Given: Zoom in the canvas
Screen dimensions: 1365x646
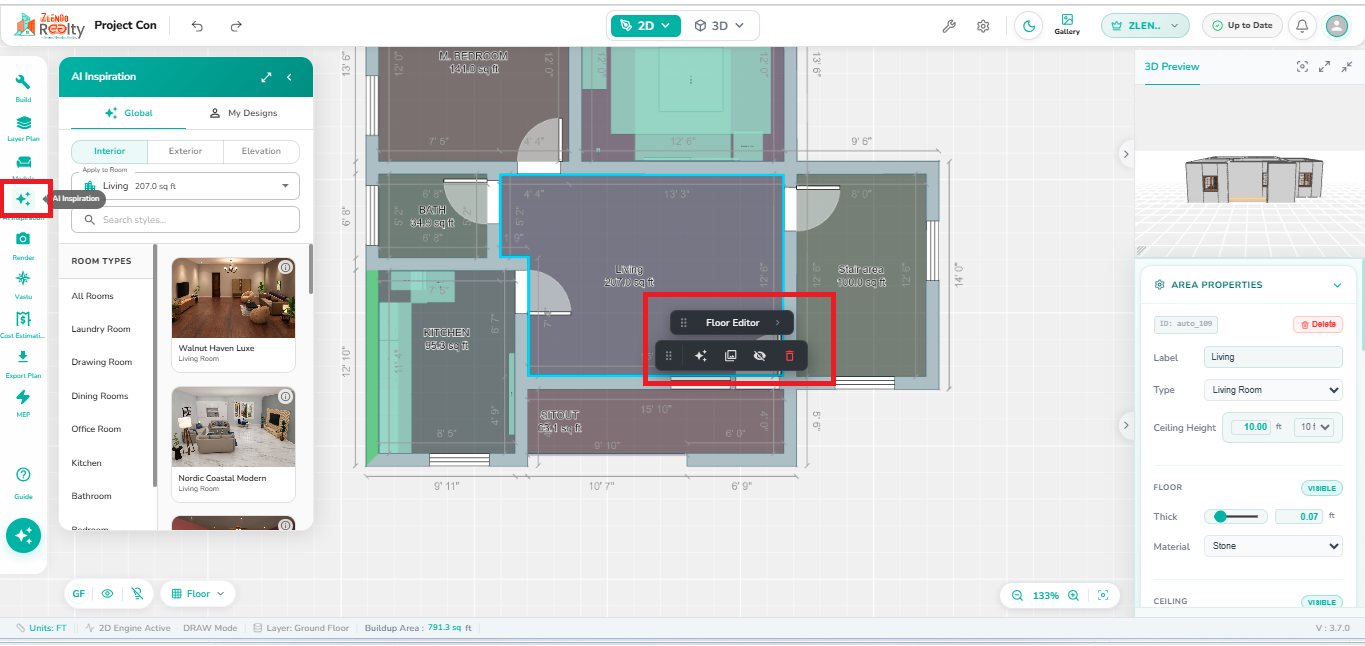Looking at the screenshot, I should 1073,595.
